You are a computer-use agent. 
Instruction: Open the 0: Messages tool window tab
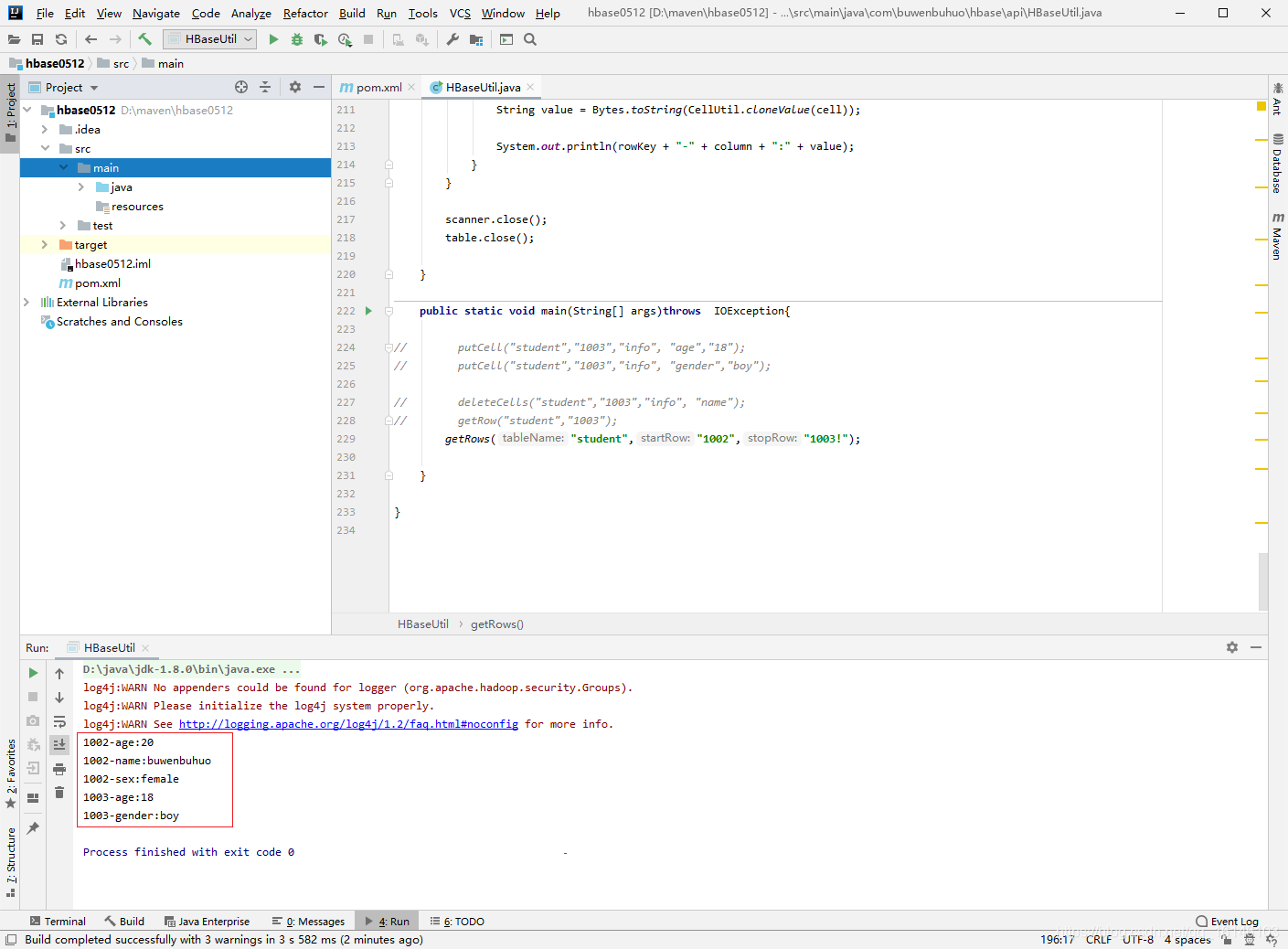click(x=308, y=922)
